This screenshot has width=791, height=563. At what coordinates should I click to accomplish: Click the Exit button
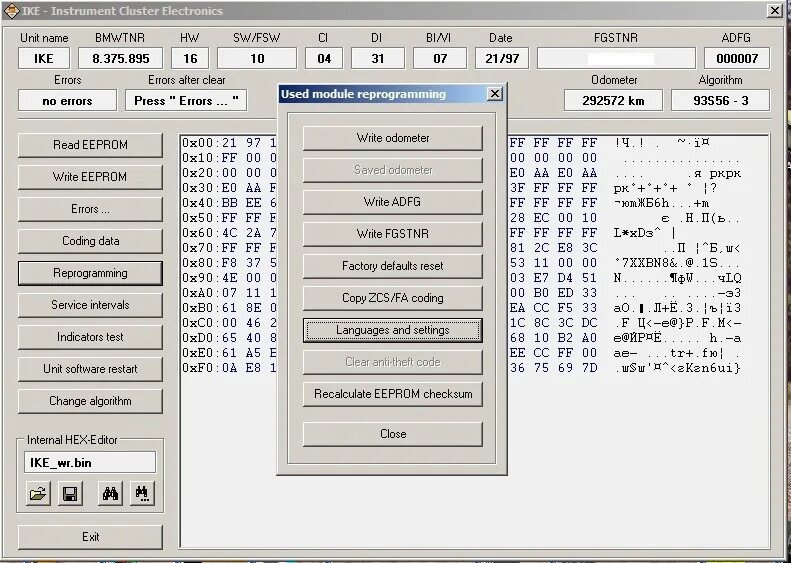90,537
